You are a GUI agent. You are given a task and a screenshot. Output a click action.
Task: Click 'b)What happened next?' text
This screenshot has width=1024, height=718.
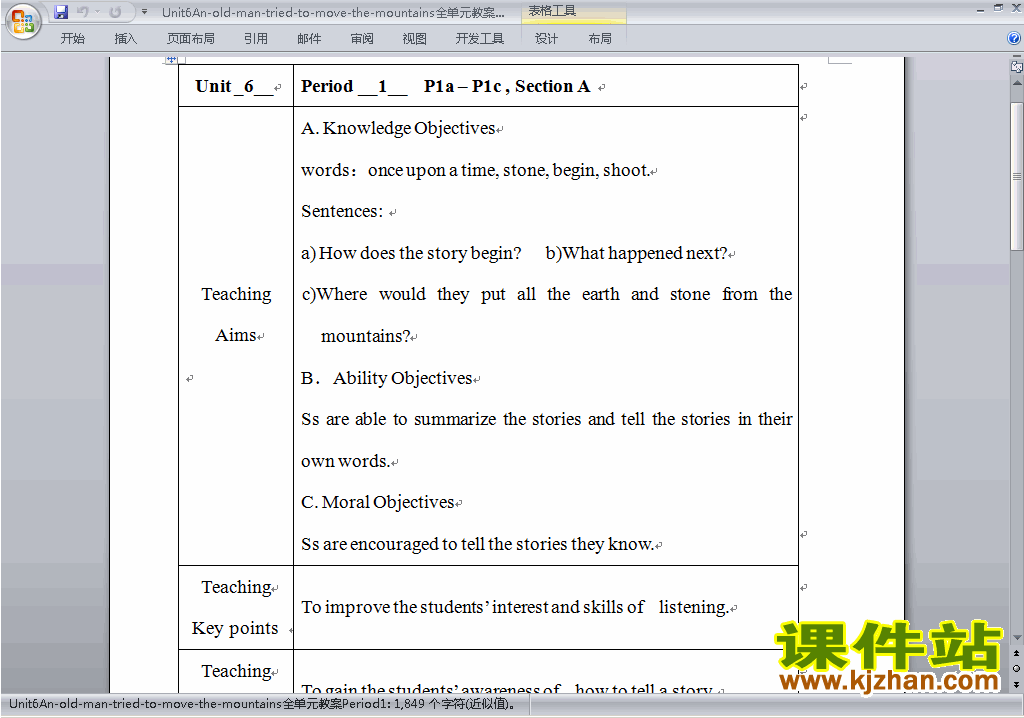[x=637, y=253]
